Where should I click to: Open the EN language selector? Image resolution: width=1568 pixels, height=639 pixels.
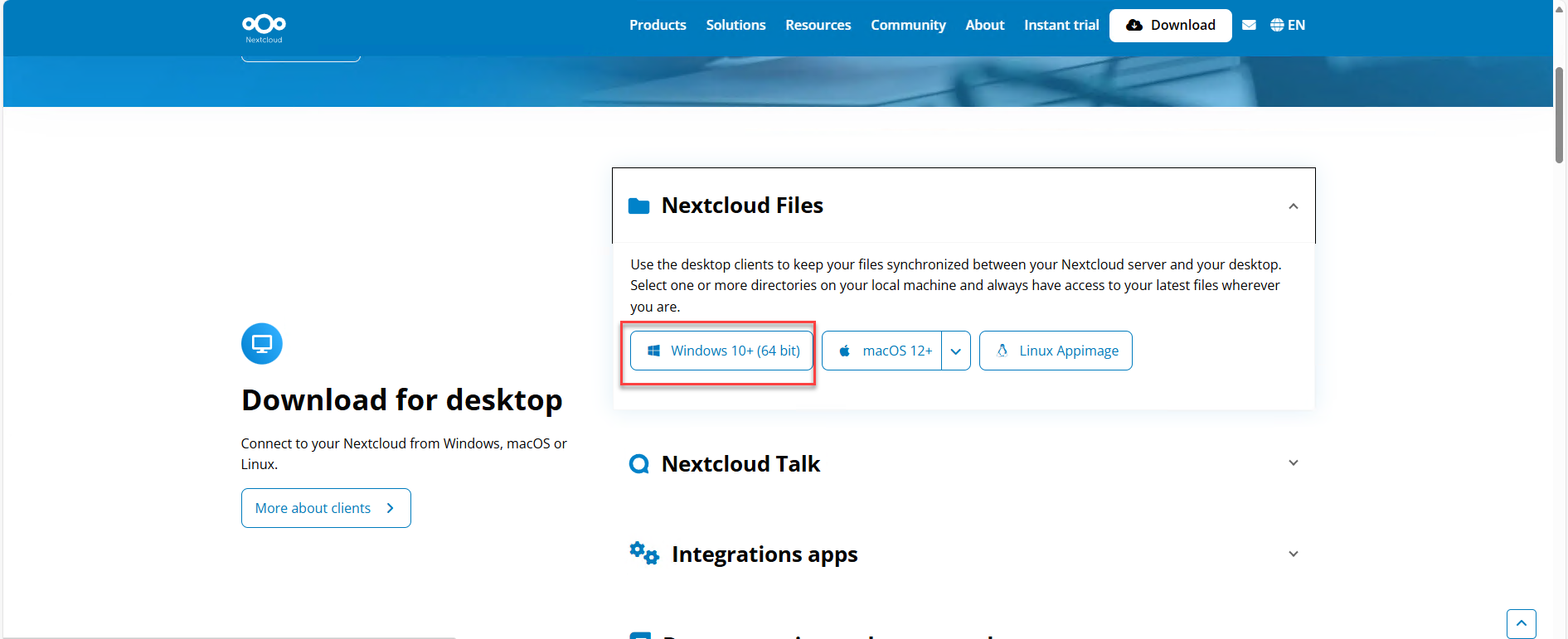pyautogui.click(x=1288, y=25)
